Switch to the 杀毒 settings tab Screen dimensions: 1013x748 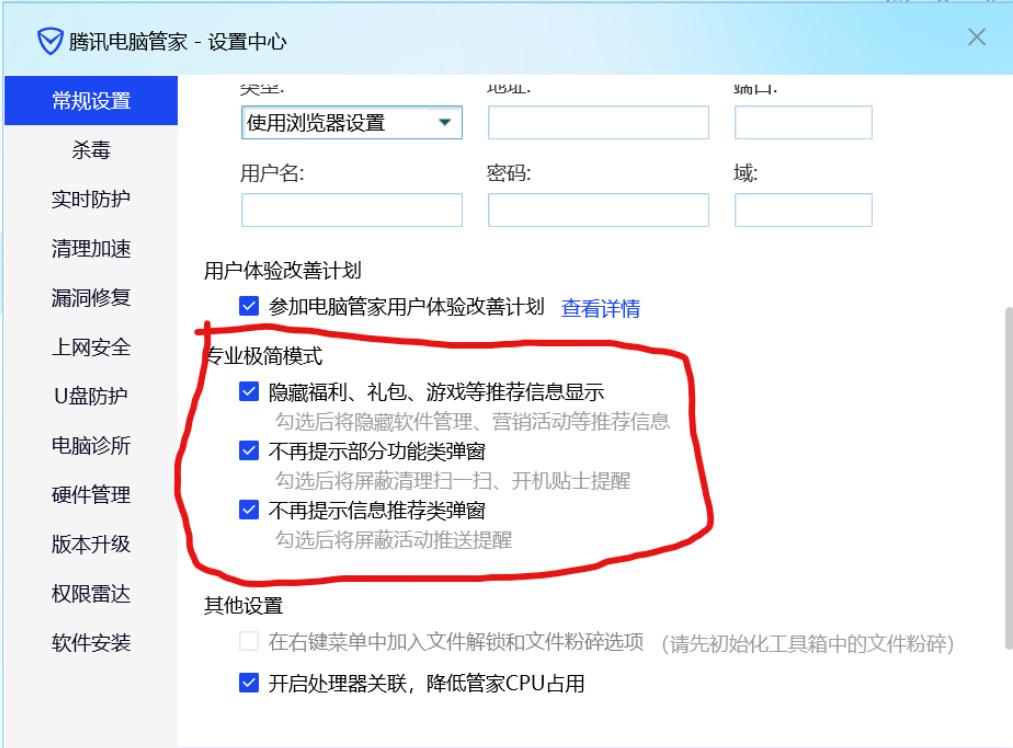click(x=90, y=150)
